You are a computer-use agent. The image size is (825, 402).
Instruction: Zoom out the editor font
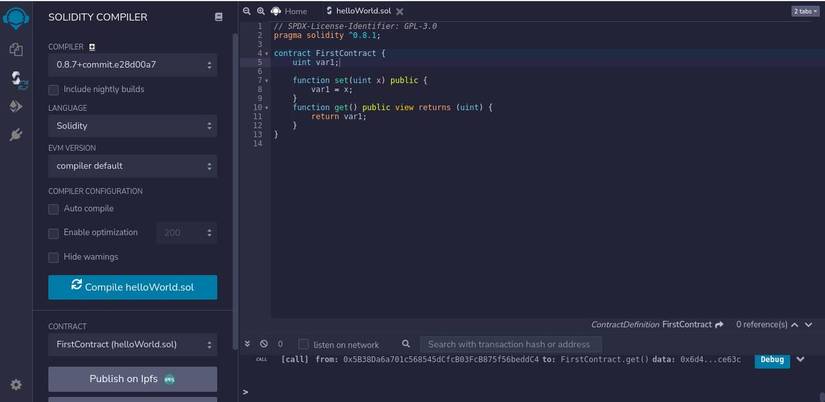pyautogui.click(x=246, y=11)
